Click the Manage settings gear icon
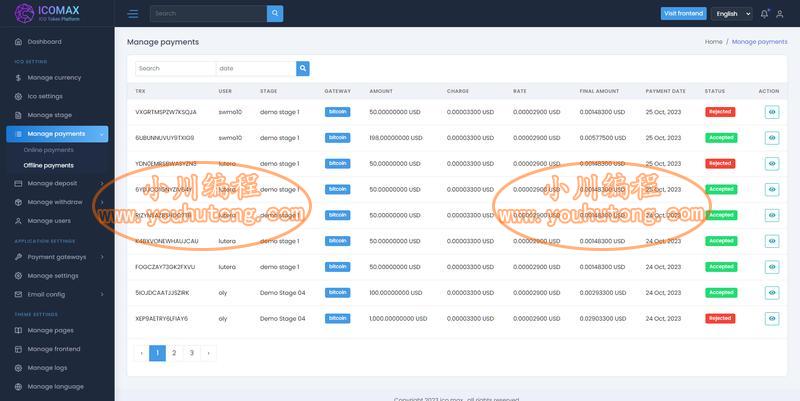800x401 pixels. 18,276
